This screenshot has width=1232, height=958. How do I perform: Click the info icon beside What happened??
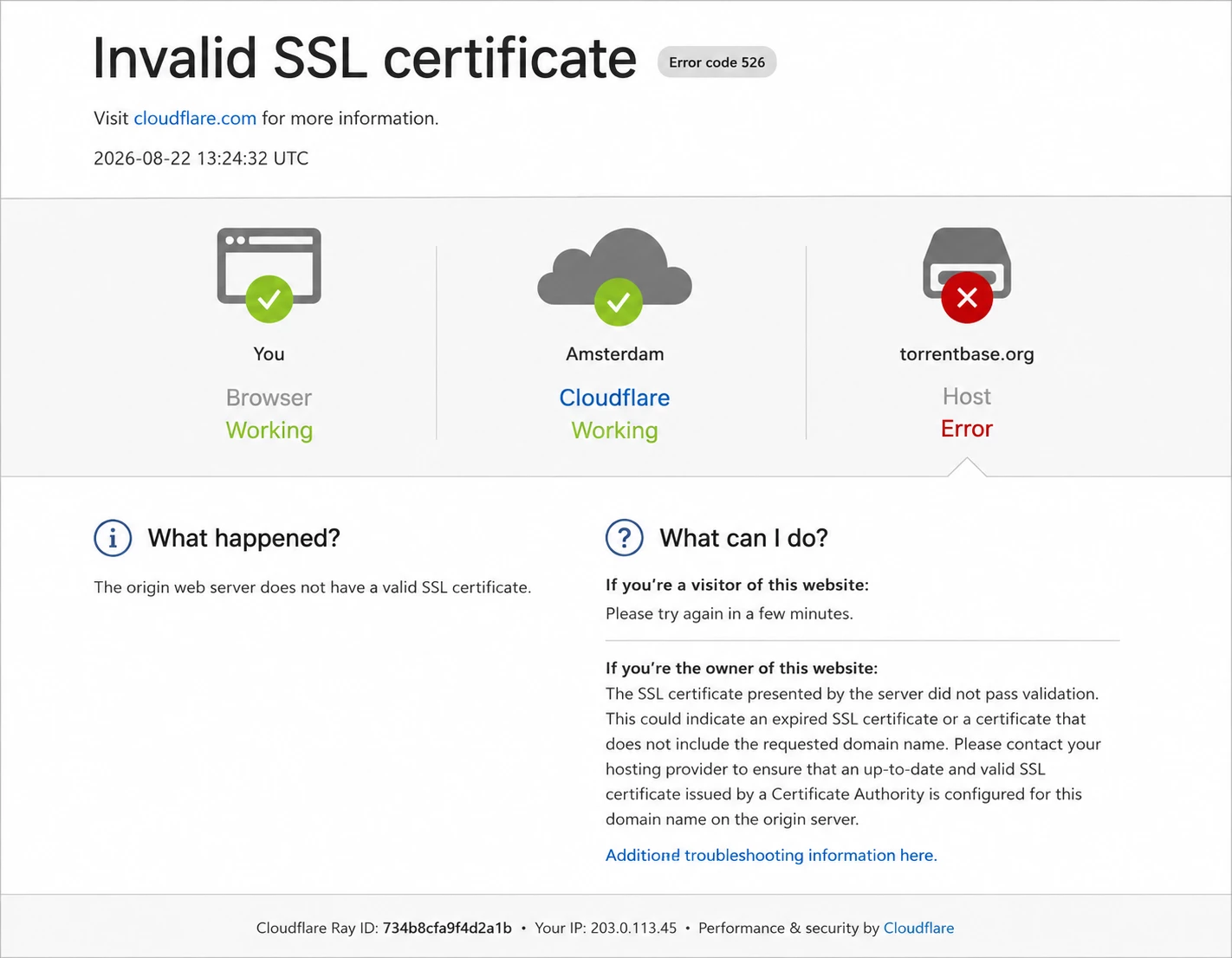113,538
